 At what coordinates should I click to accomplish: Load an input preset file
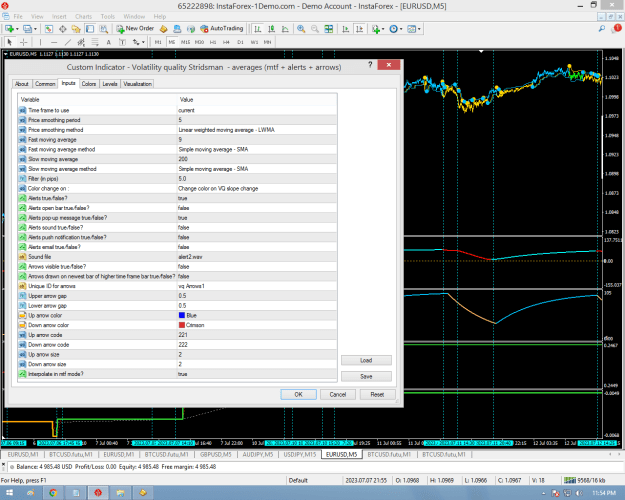click(366, 360)
